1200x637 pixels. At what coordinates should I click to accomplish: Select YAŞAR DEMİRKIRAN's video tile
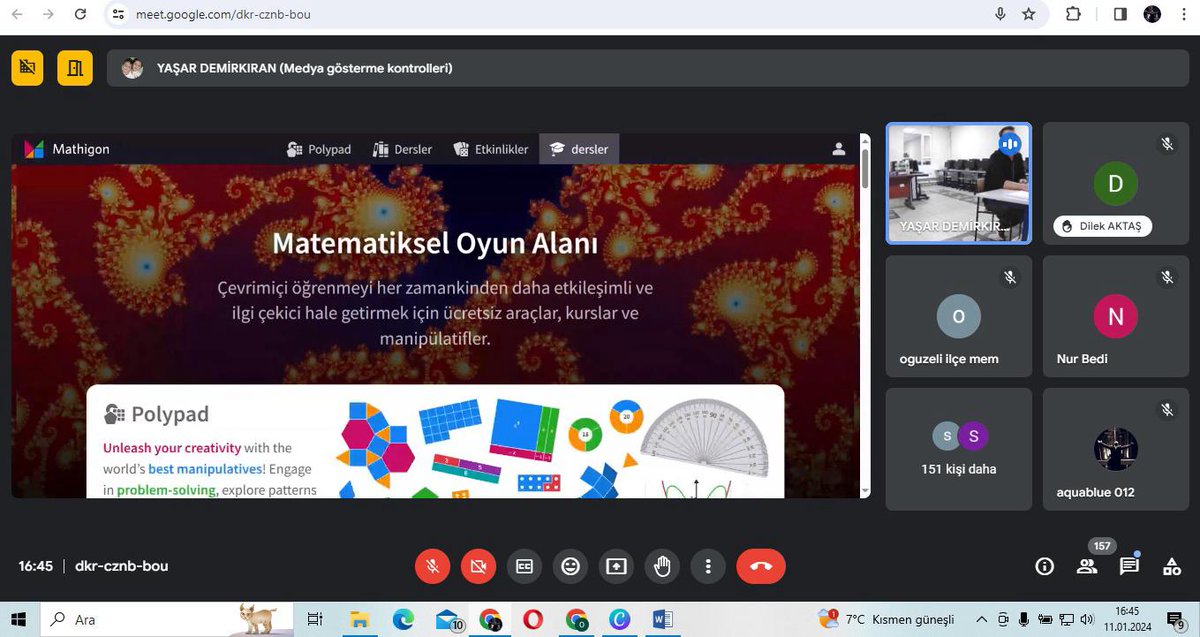click(958, 183)
